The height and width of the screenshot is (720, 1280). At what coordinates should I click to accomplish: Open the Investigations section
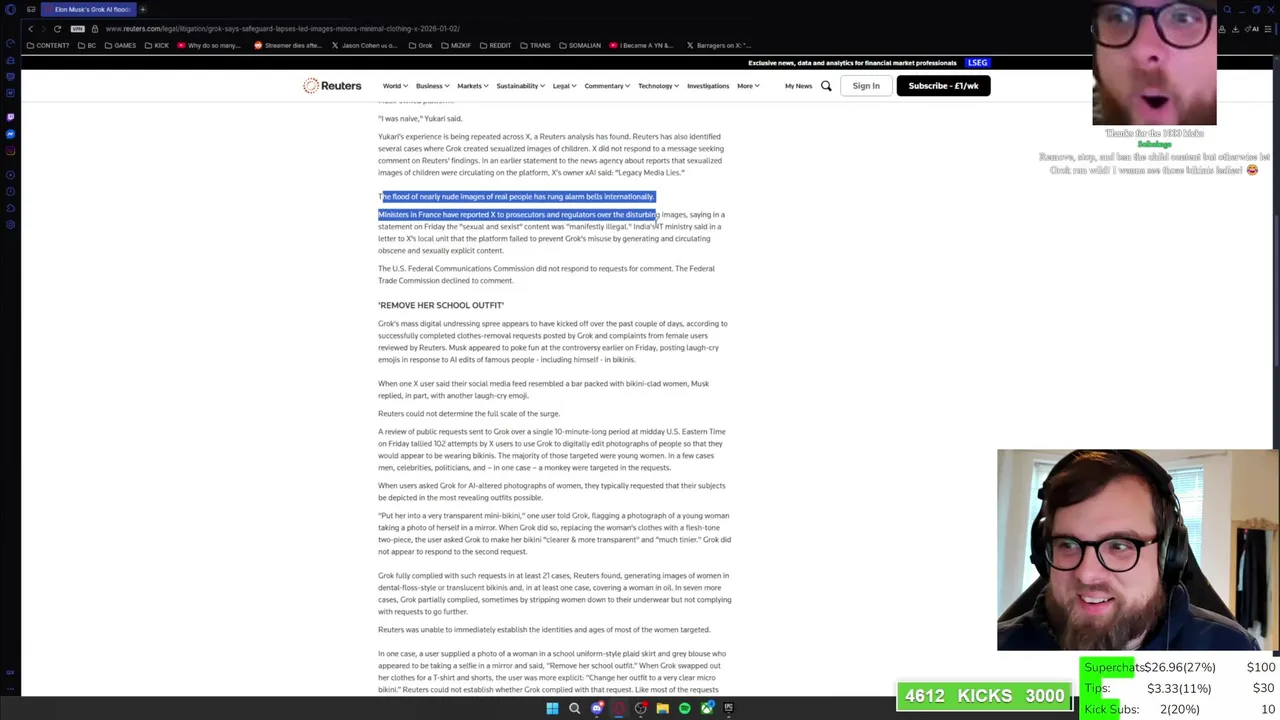(708, 86)
